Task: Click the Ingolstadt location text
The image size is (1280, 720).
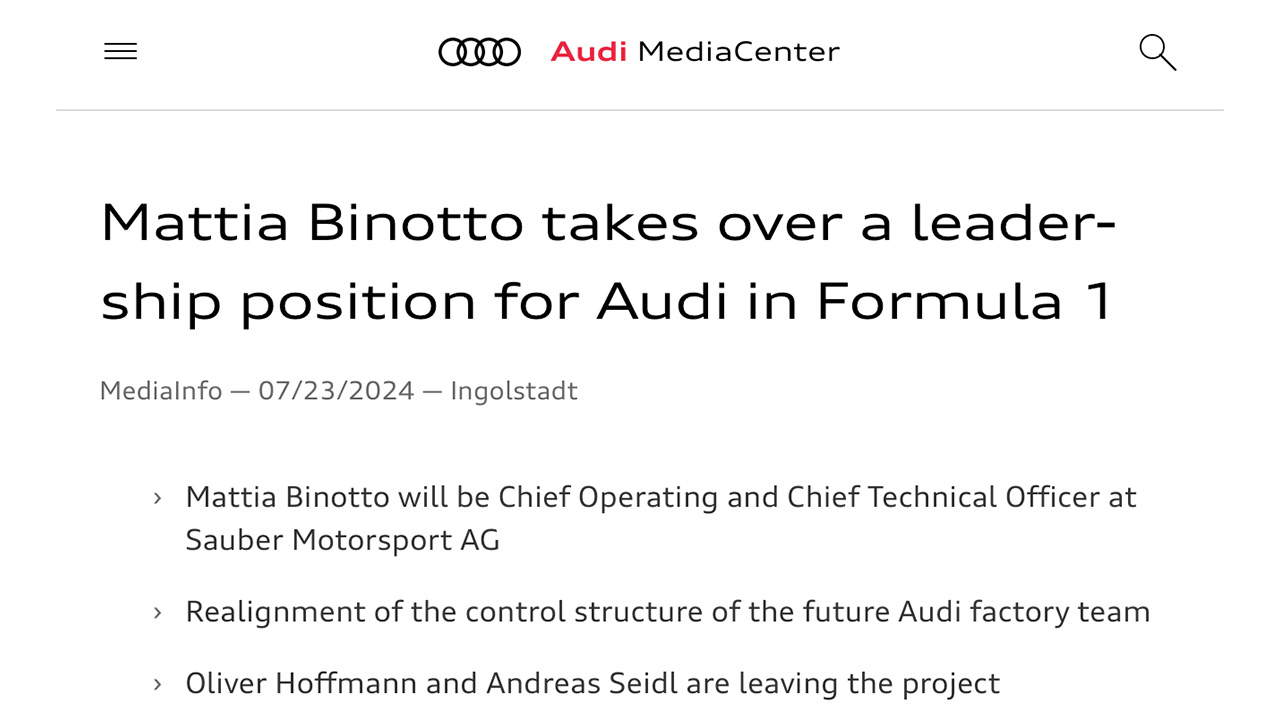Action: 514,391
